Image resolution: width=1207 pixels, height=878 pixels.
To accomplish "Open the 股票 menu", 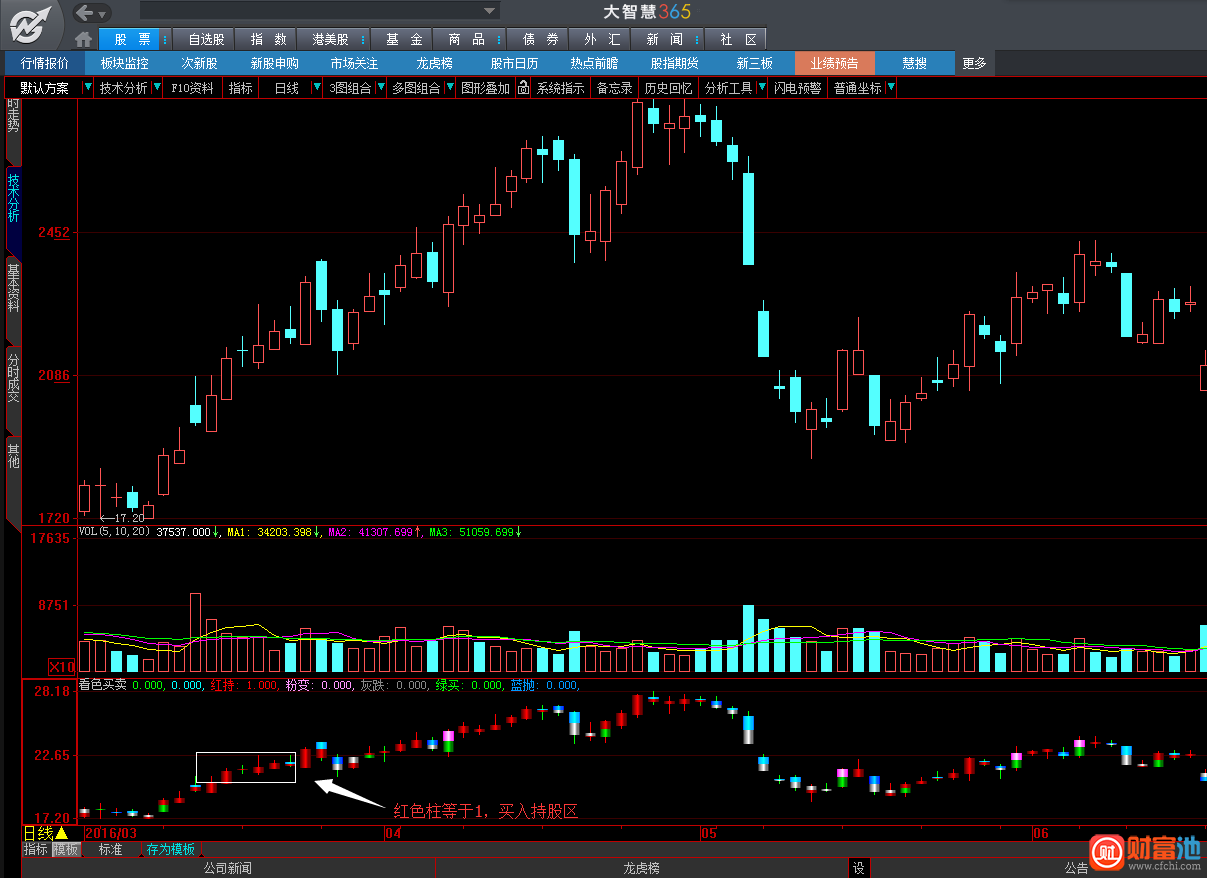I will (132, 39).
